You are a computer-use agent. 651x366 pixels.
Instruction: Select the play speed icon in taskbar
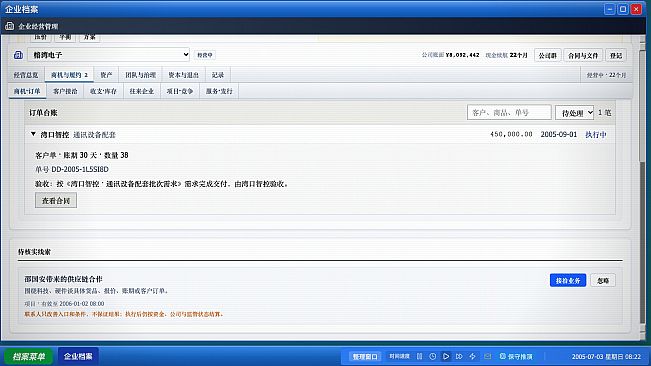[x=446, y=356]
